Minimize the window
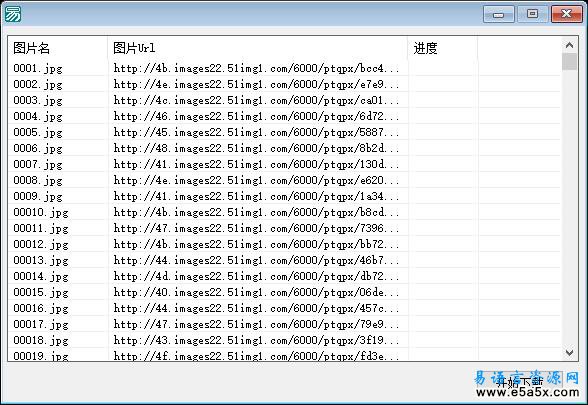Viewport: 588px width, 405px height. pyautogui.click(x=498, y=14)
